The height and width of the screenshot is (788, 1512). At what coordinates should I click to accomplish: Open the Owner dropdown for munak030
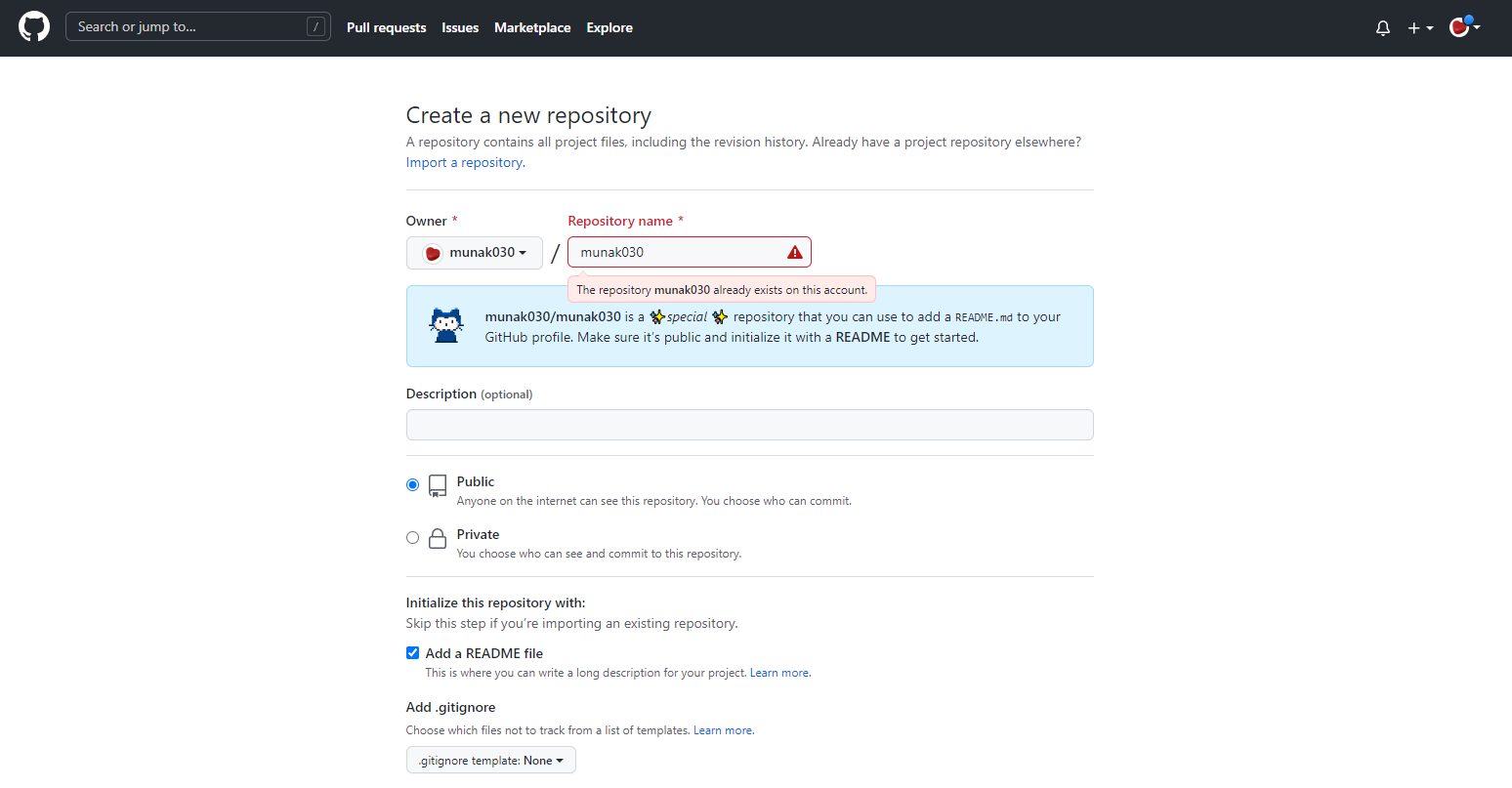click(474, 252)
